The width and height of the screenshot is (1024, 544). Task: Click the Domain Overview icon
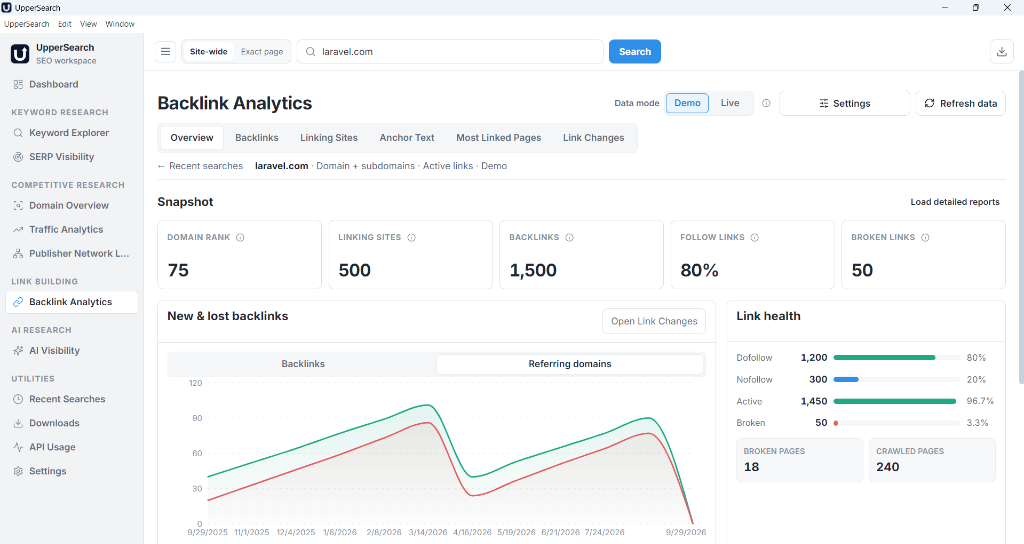point(18,205)
